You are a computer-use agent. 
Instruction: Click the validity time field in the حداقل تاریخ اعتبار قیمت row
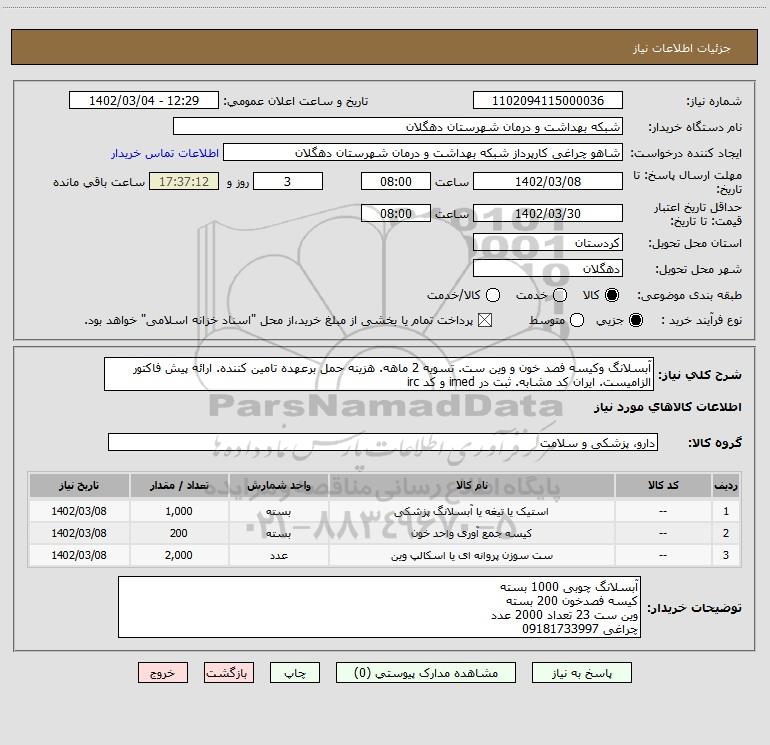tap(396, 214)
